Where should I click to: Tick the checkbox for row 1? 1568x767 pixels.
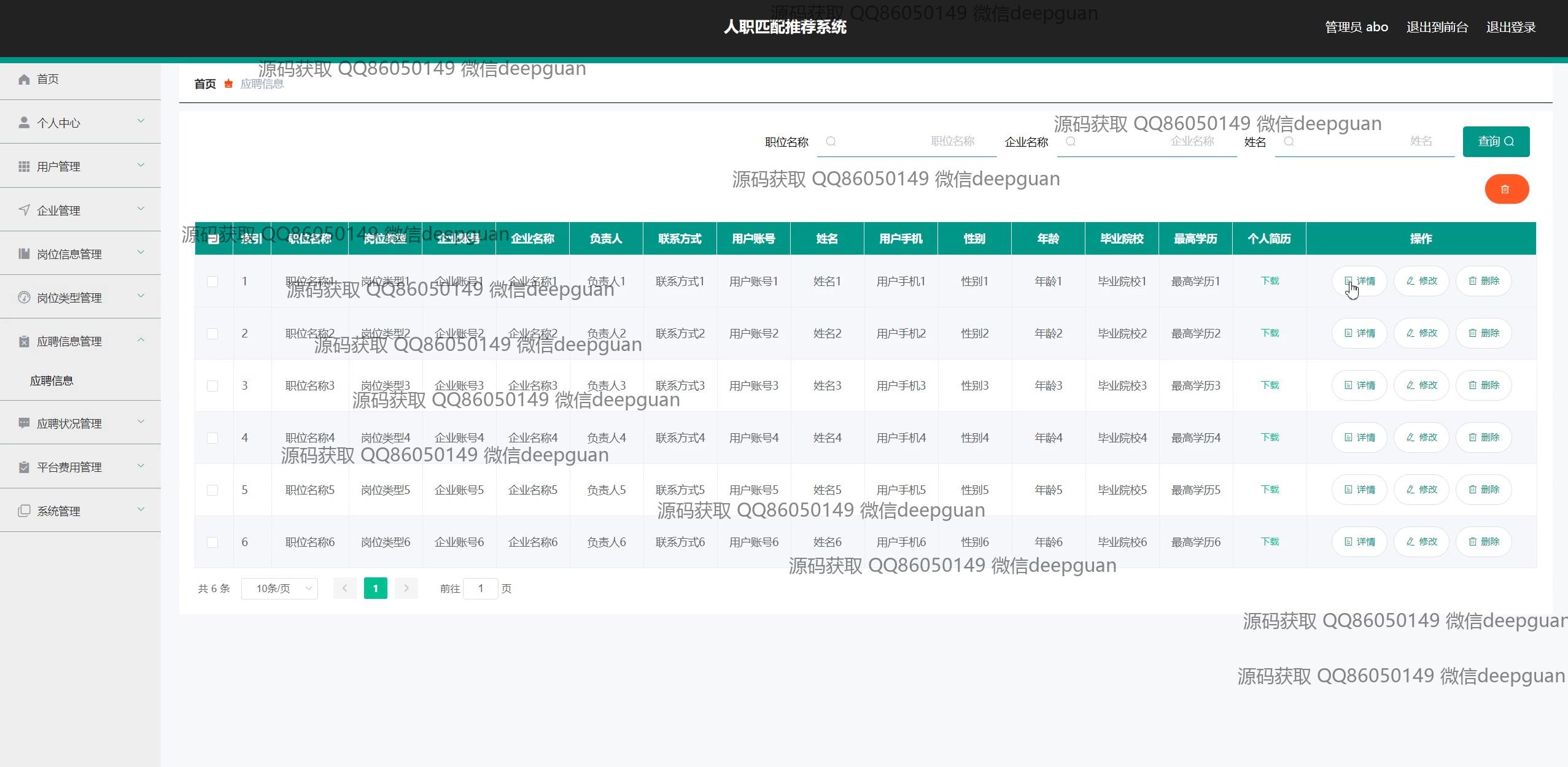(x=212, y=282)
